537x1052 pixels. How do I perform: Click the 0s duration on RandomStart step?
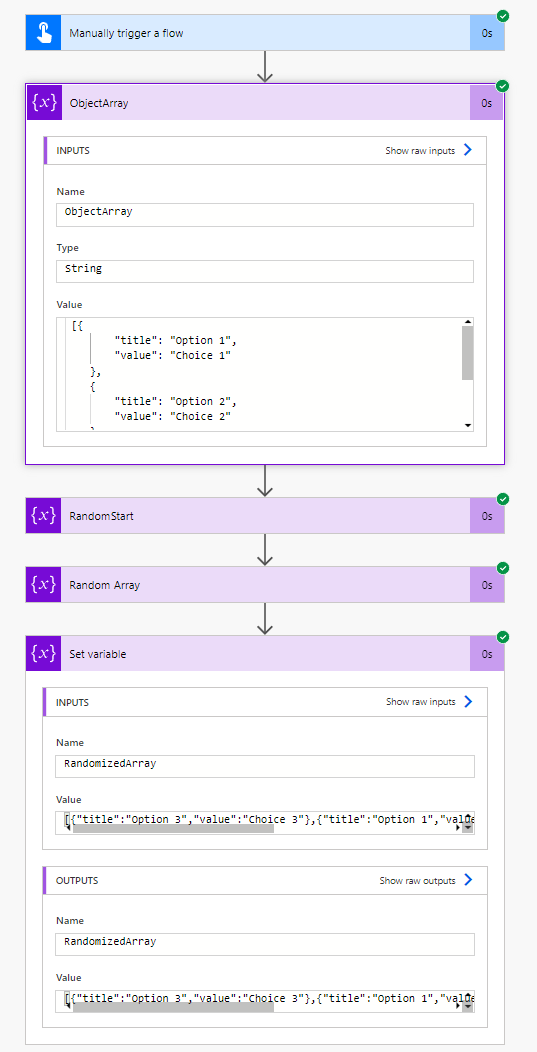click(x=487, y=516)
